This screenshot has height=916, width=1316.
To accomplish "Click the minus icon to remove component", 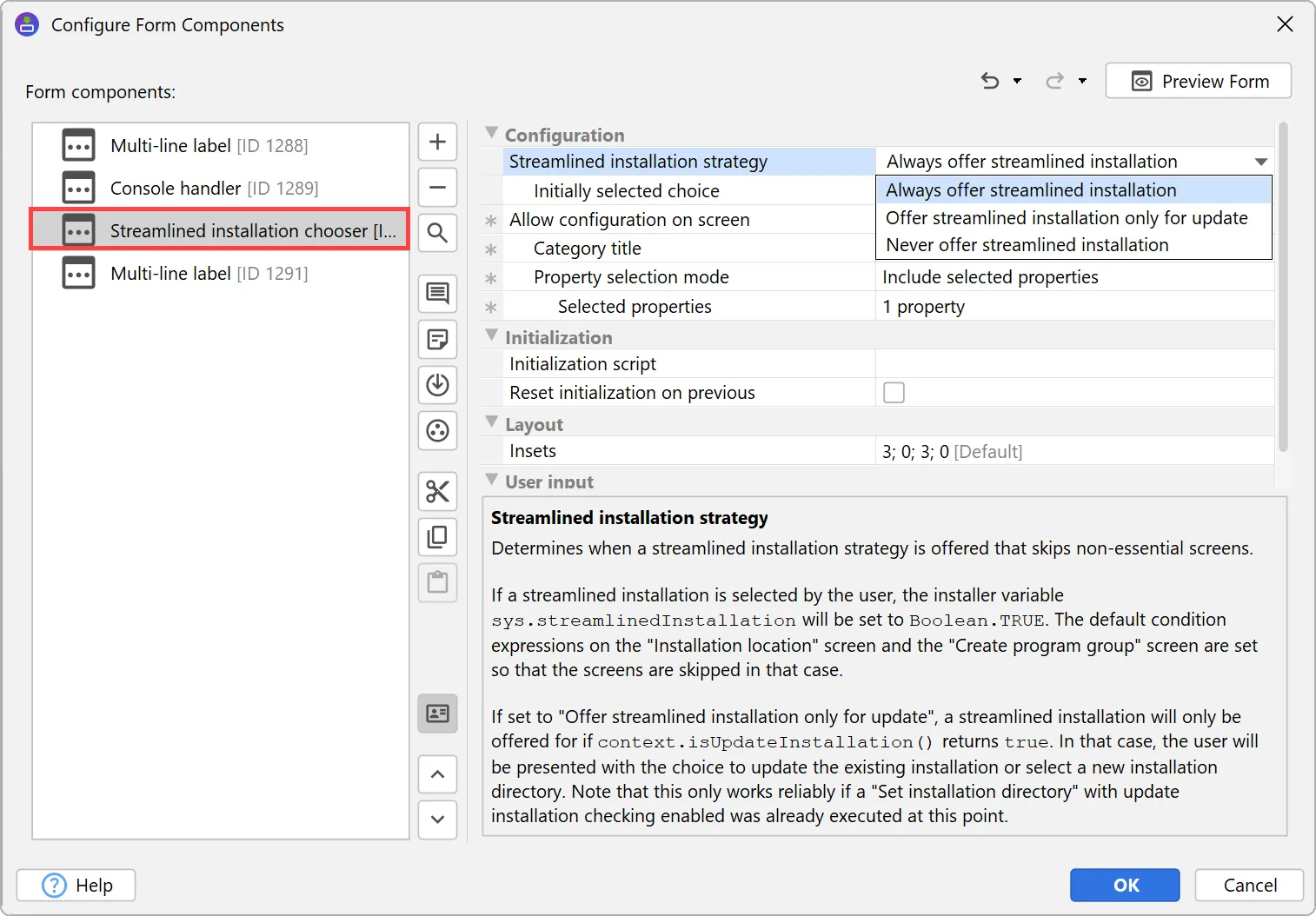I will tap(437, 187).
